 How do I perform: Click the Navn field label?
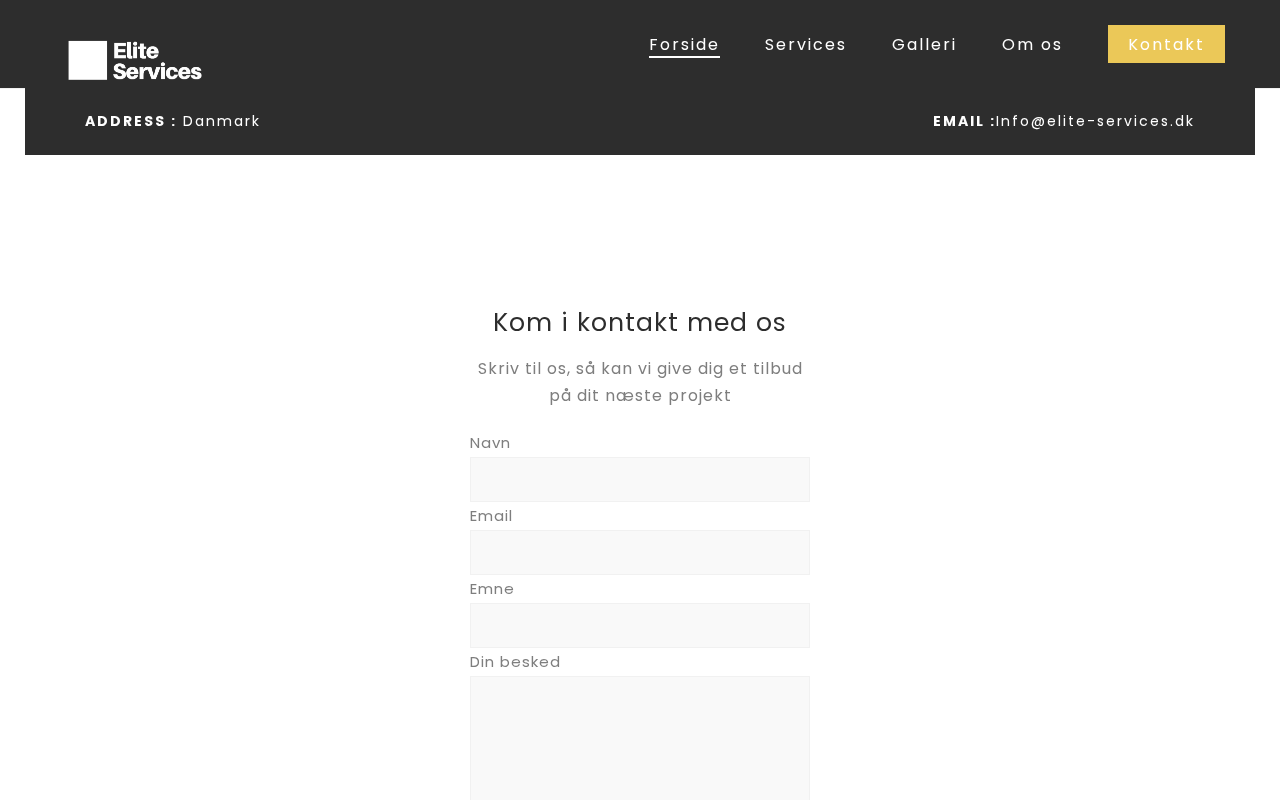point(490,443)
